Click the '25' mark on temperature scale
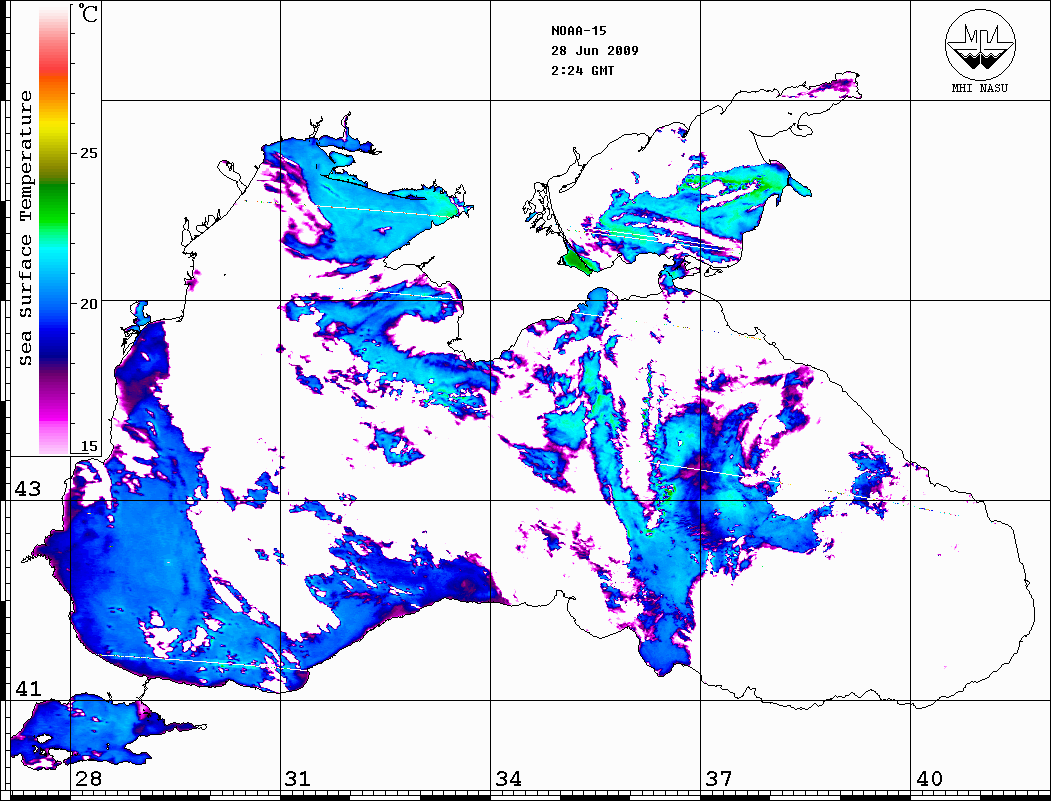This screenshot has width=1051, height=801. [x=88, y=153]
